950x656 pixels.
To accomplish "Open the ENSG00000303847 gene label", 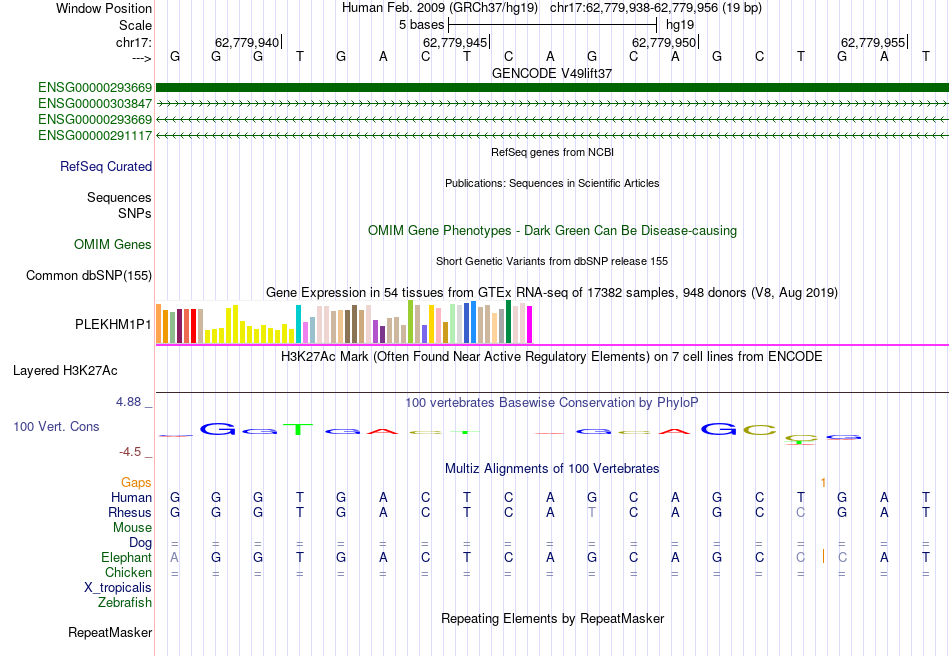I will tap(95, 104).
